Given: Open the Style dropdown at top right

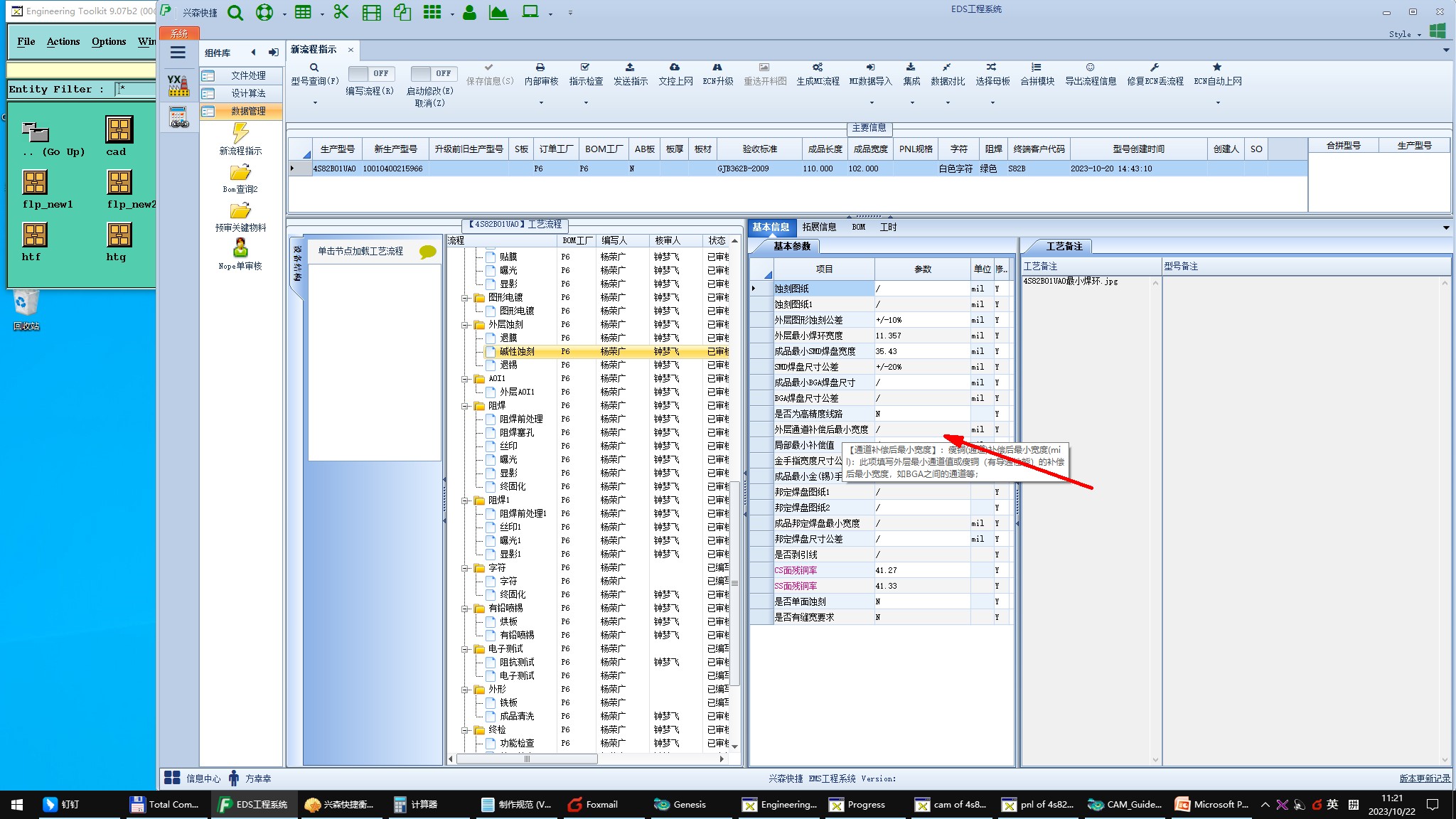Looking at the screenshot, I should pos(1405,34).
